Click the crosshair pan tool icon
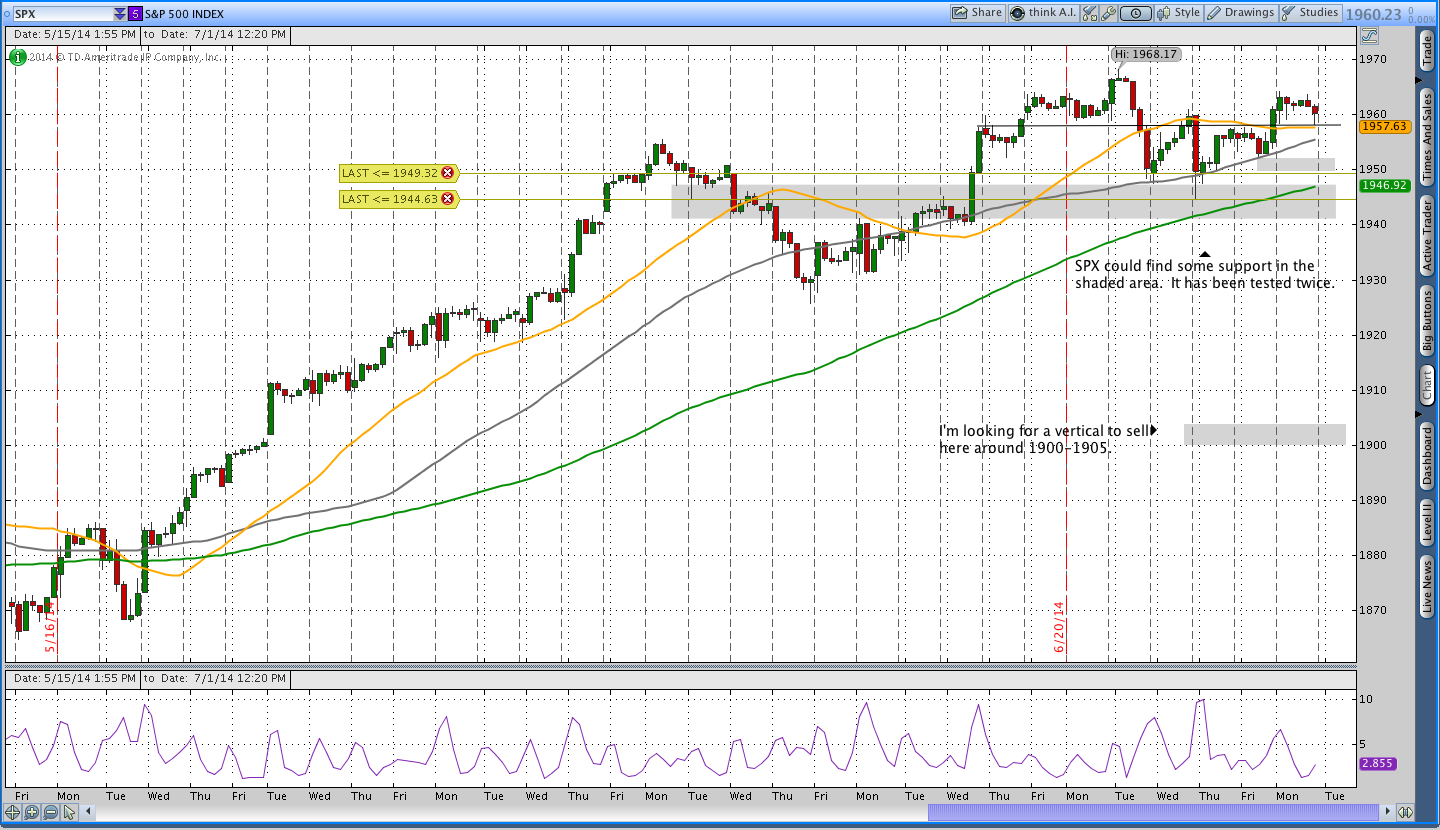The width and height of the screenshot is (1440, 830). click(13, 812)
